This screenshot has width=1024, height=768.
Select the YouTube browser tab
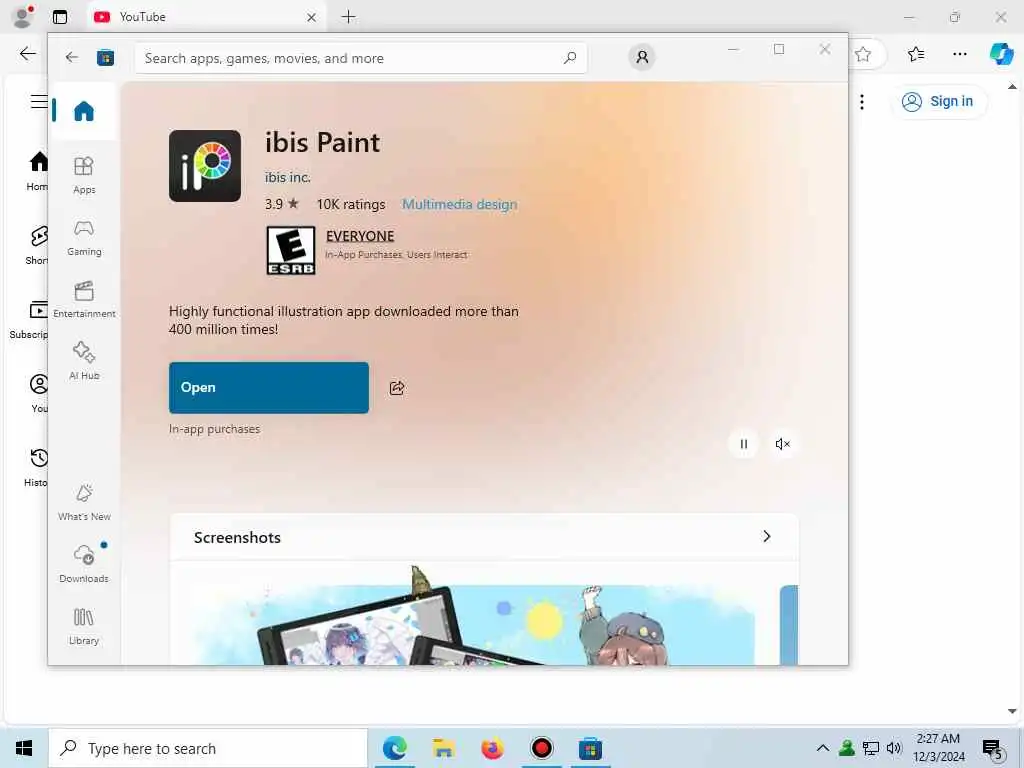[x=204, y=17]
